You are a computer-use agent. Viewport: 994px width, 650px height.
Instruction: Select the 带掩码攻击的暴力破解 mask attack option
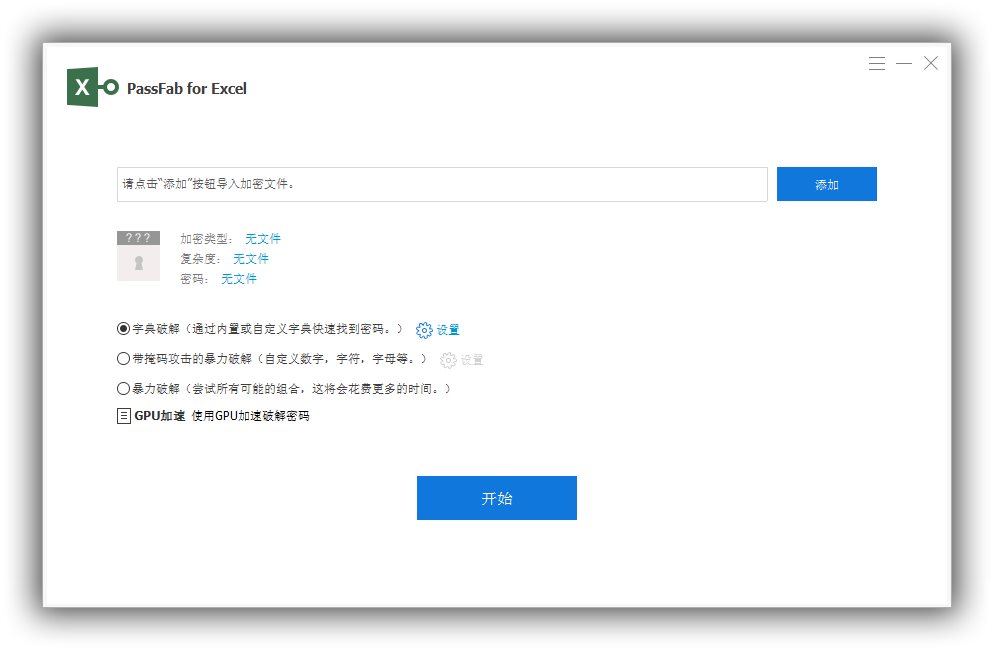click(123, 360)
